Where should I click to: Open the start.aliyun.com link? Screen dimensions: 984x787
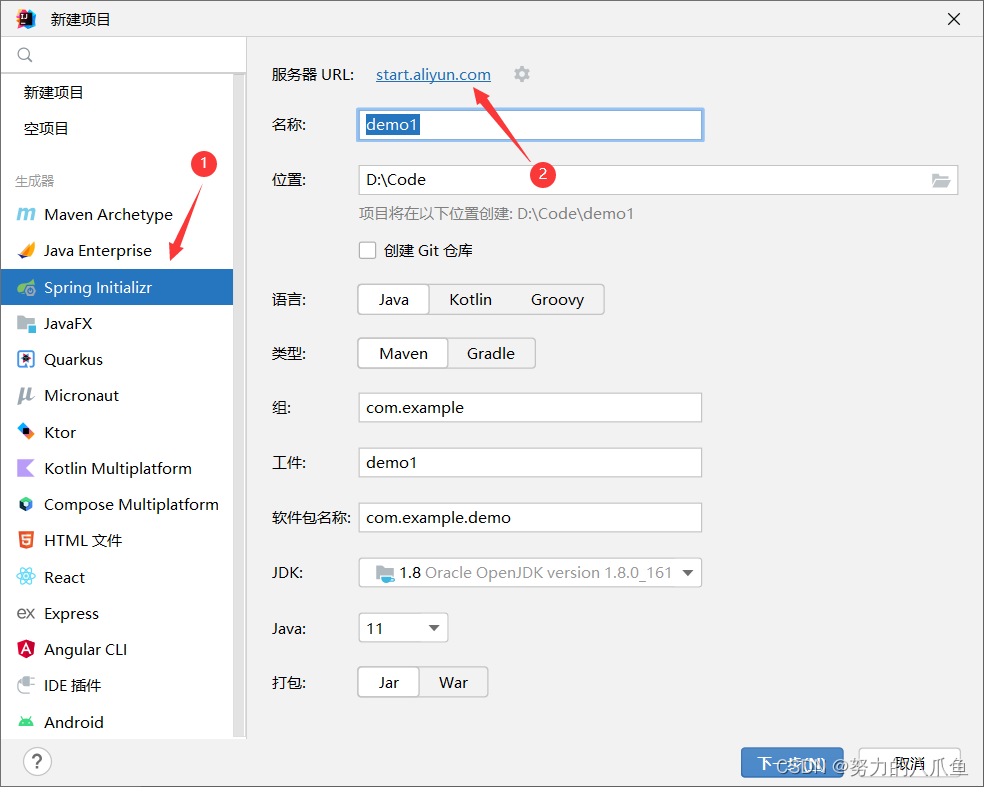[432, 73]
